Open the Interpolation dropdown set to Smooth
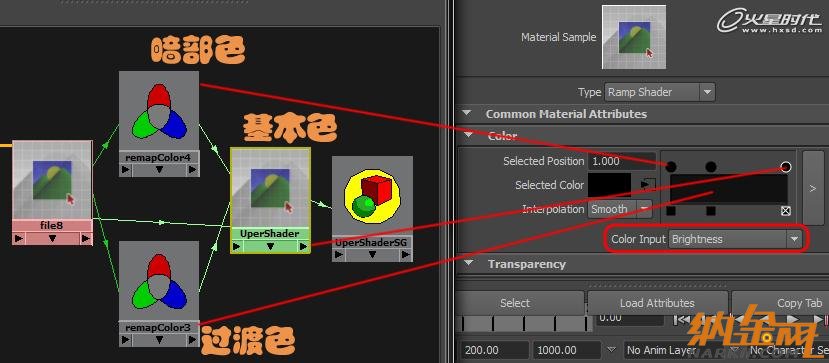 620,209
